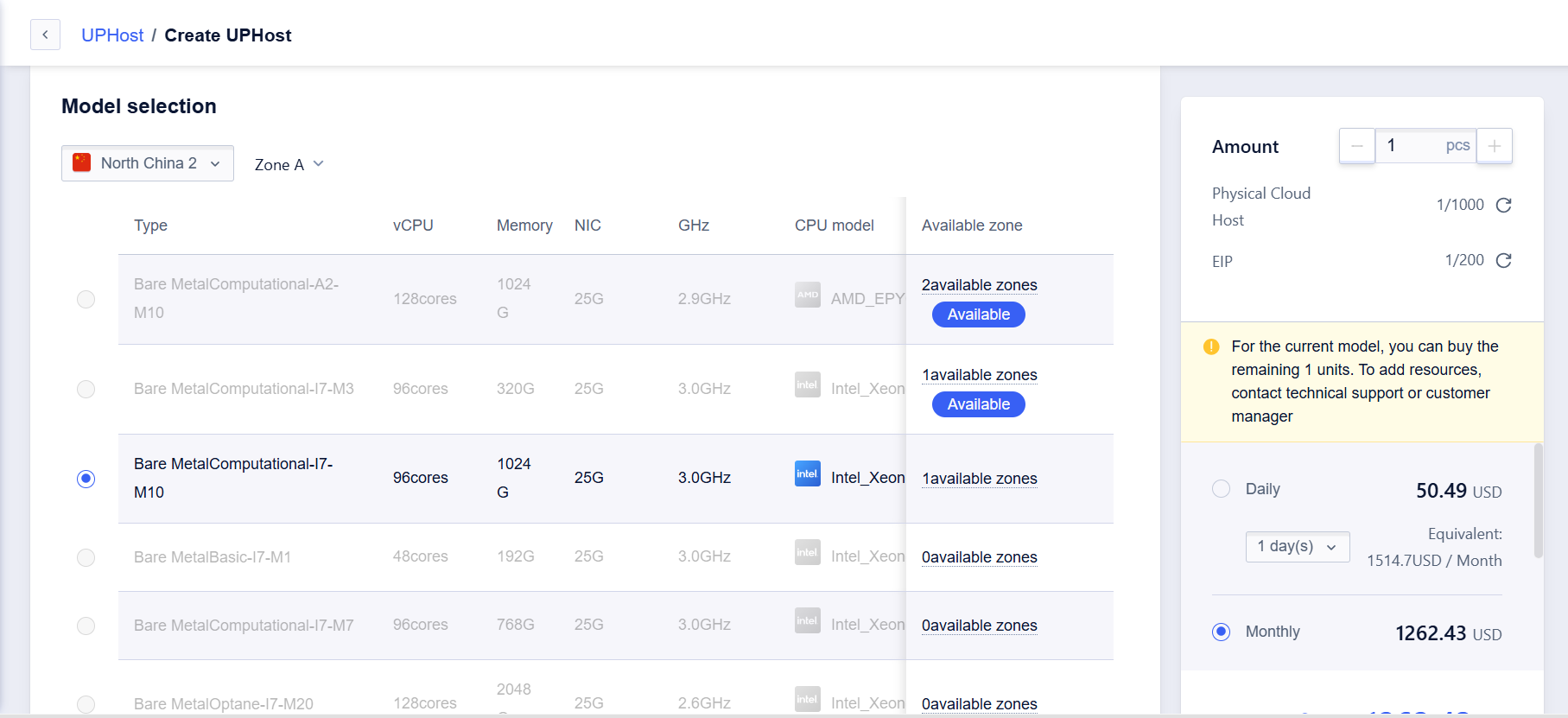Viewport: 1568px width, 718px height.
Task: Increase the amount with the plus button
Action: coord(1495,146)
